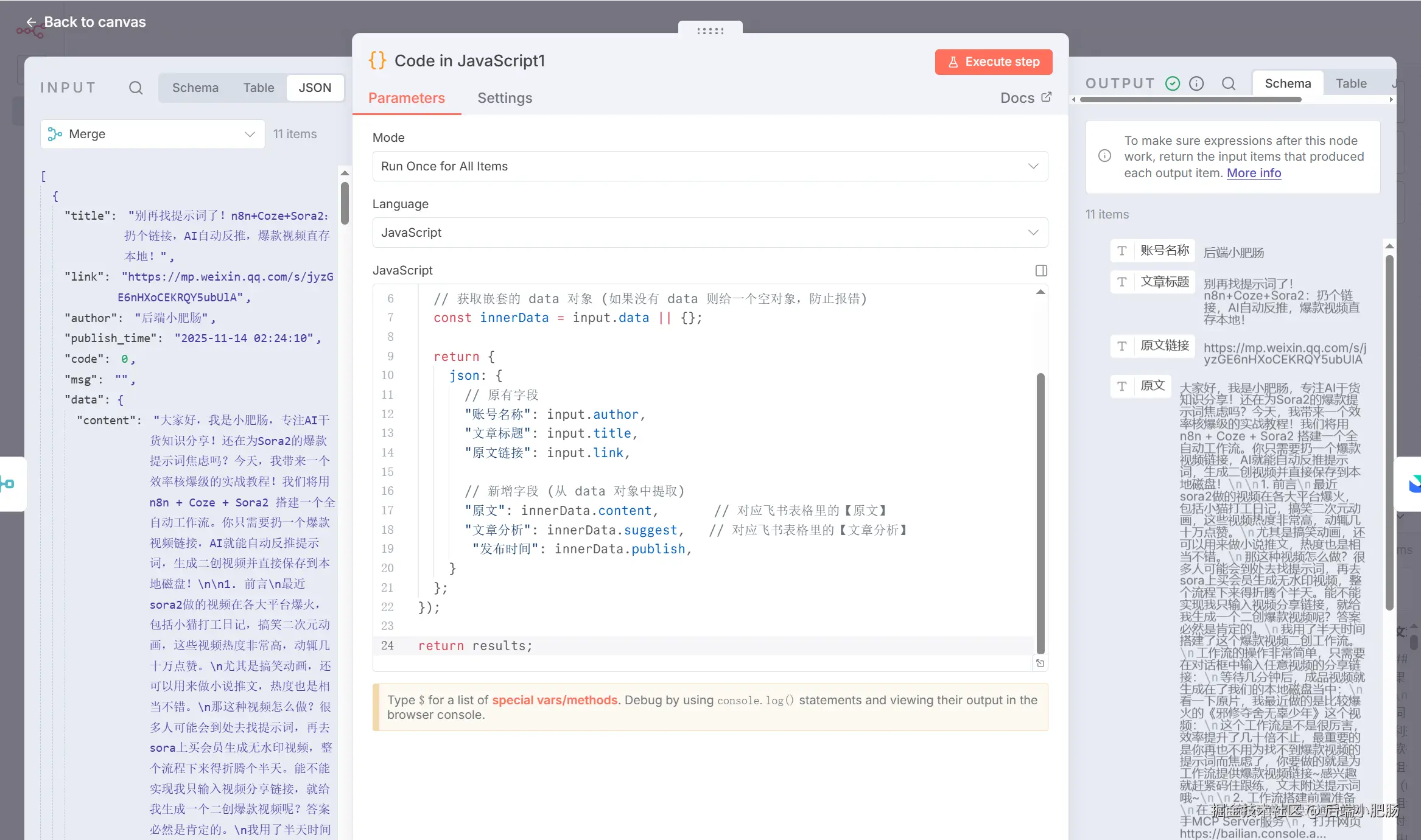The height and width of the screenshot is (840, 1421).
Task: Expand the Language dropdown JavaScript
Action: tap(710, 233)
